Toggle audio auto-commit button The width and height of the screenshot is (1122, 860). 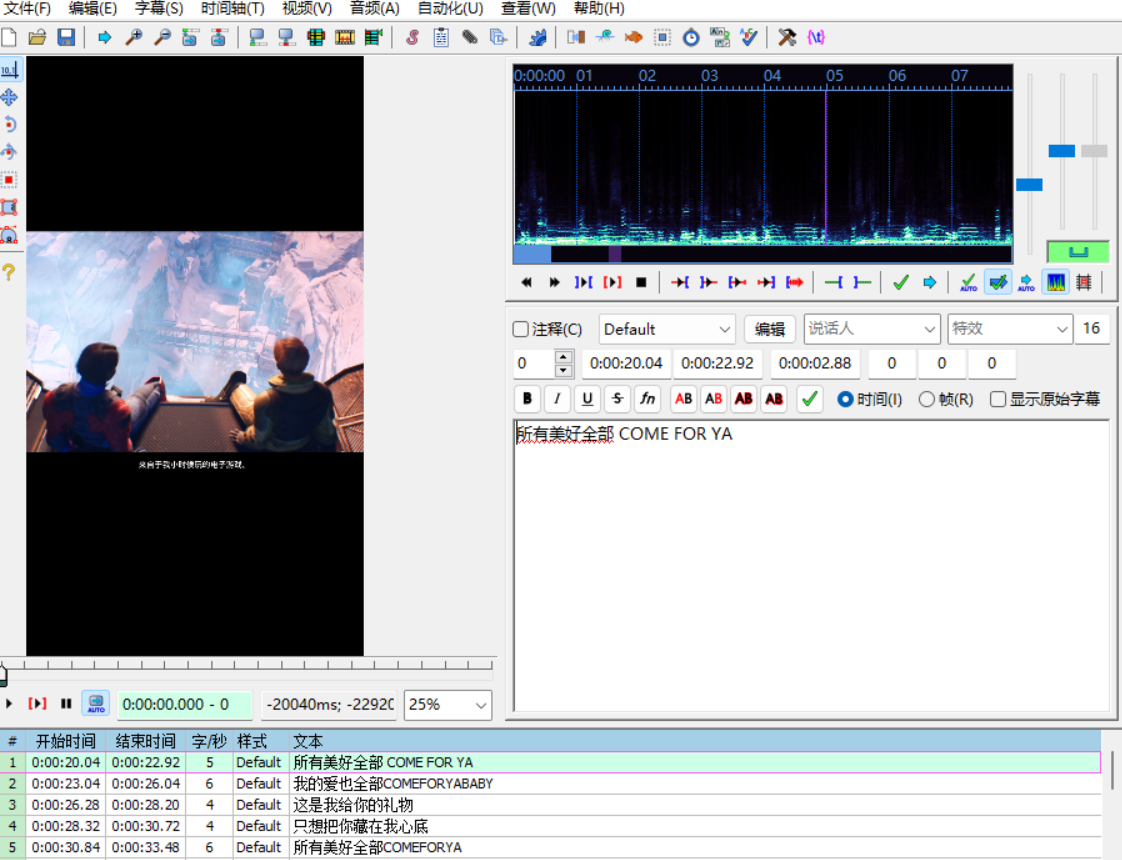(968, 283)
